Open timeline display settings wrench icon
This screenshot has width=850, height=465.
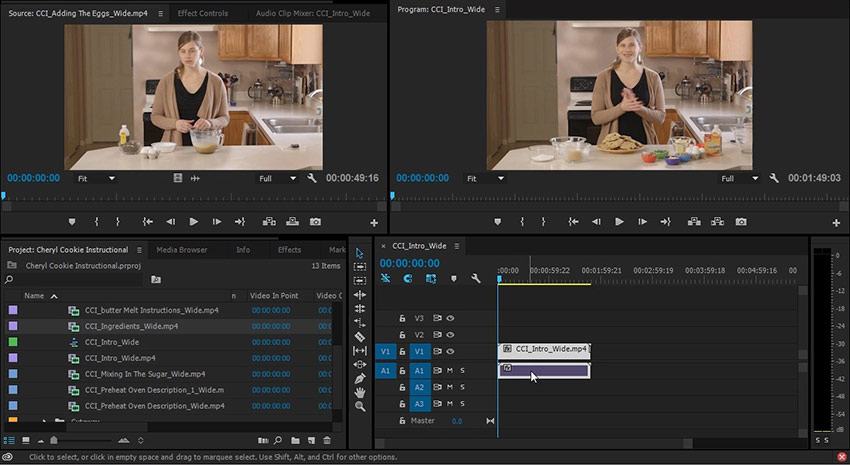pos(476,279)
